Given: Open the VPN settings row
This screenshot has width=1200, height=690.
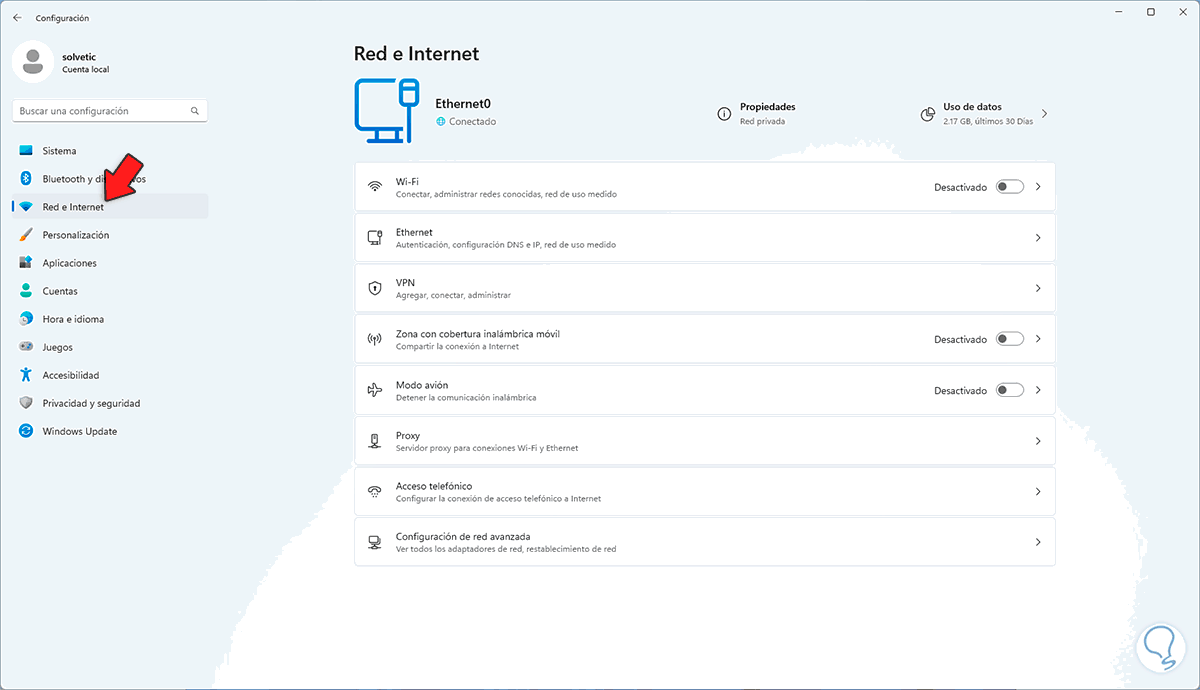Looking at the screenshot, I should click(705, 288).
